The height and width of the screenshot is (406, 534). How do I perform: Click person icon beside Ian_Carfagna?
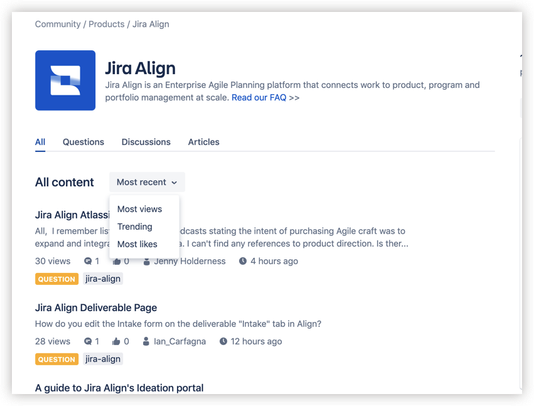tap(146, 341)
